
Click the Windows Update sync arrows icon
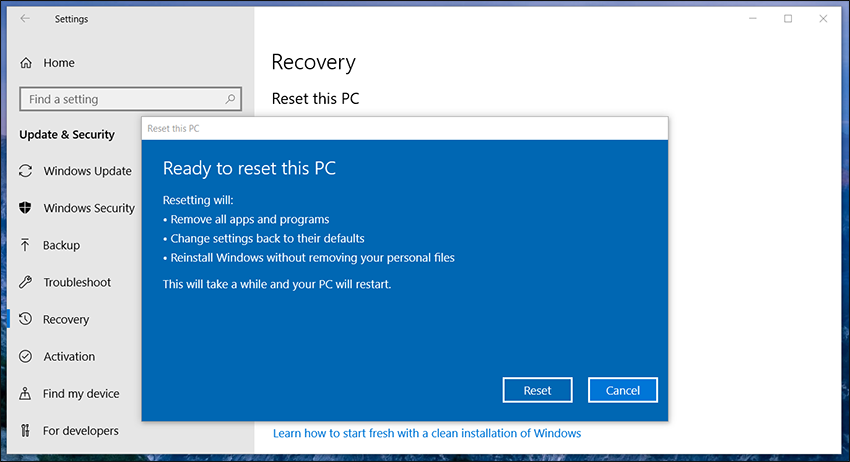tap(25, 171)
